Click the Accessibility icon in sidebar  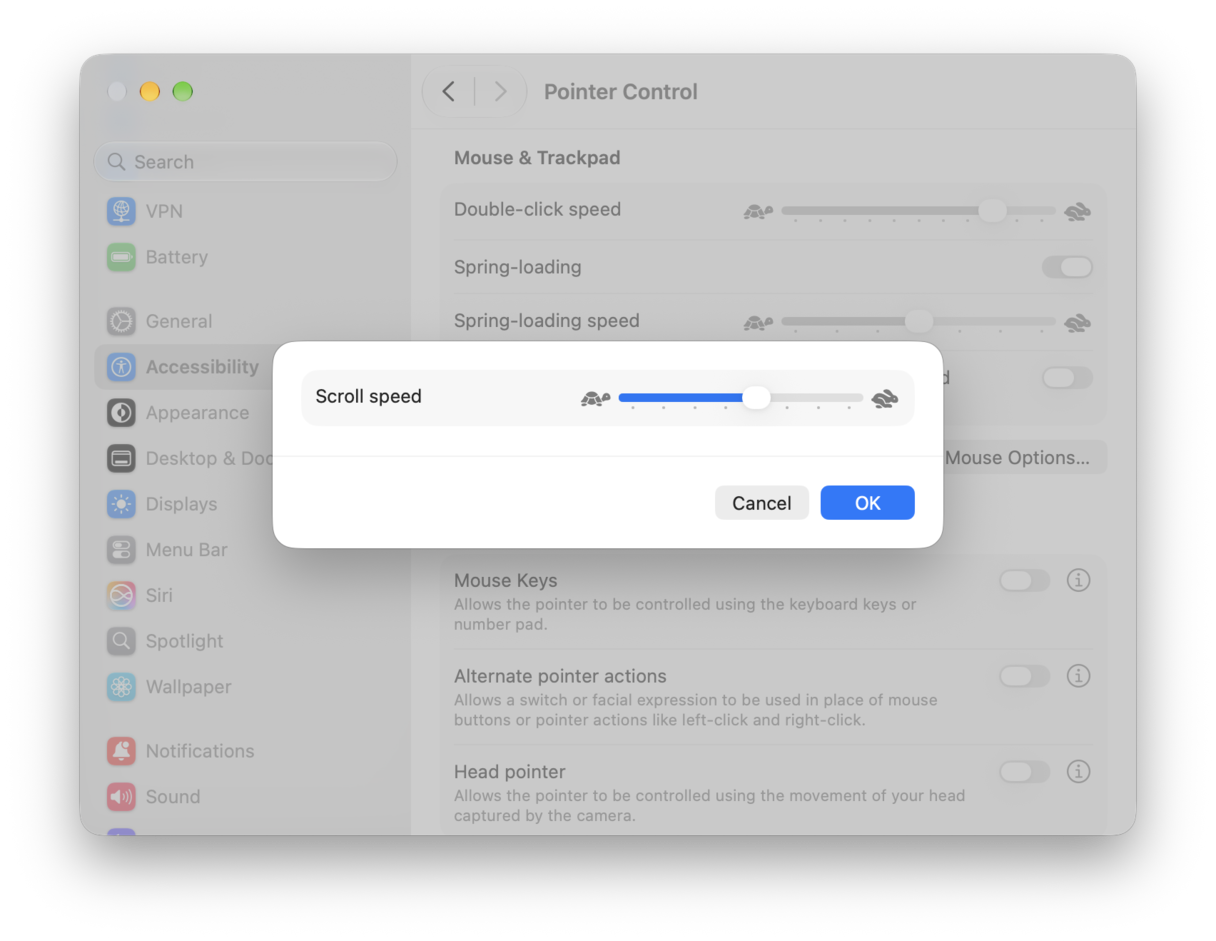coord(121,367)
